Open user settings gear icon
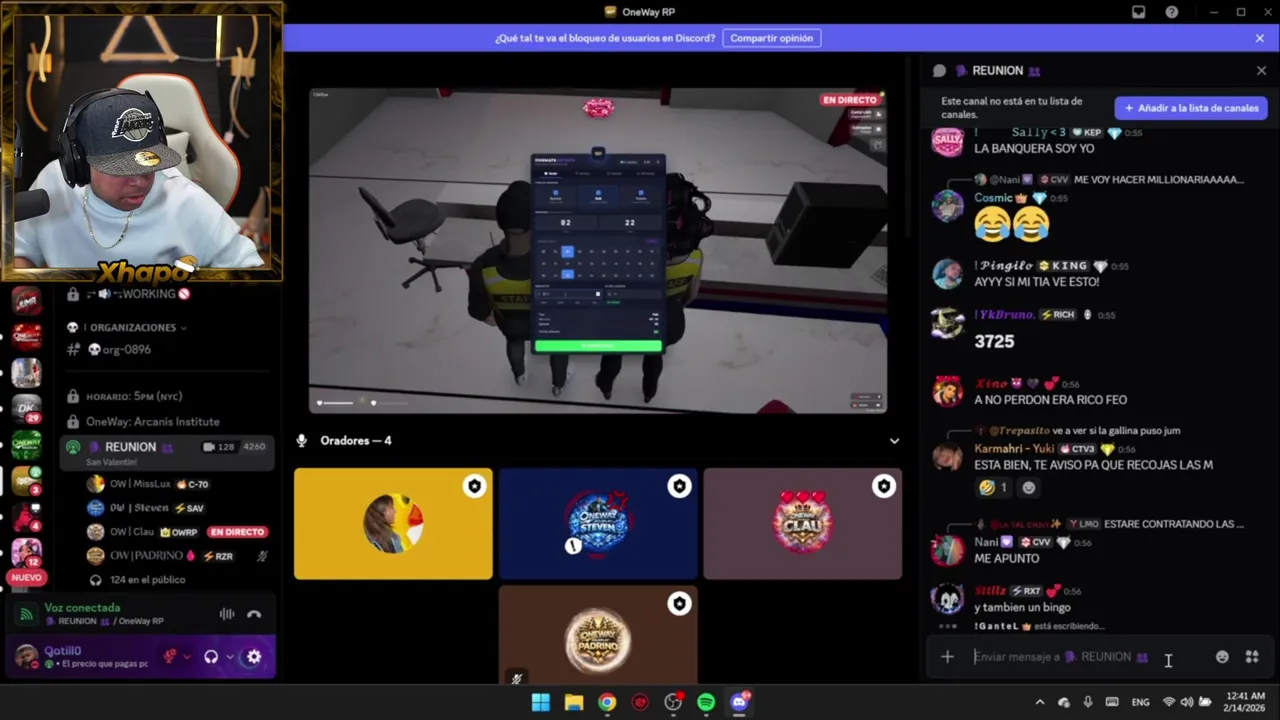Image resolution: width=1280 pixels, height=720 pixels. [254, 657]
